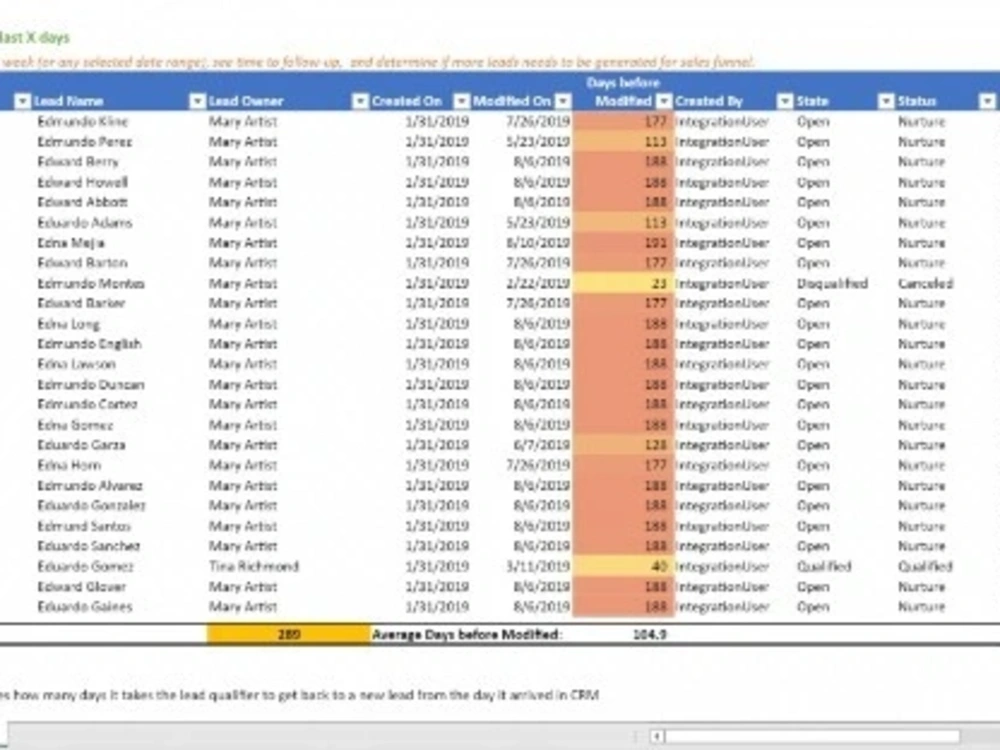The height and width of the screenshot is (750, 1000).
Task: Select the 3/11/2019 modified on date cell
Action: click(538, 566)
